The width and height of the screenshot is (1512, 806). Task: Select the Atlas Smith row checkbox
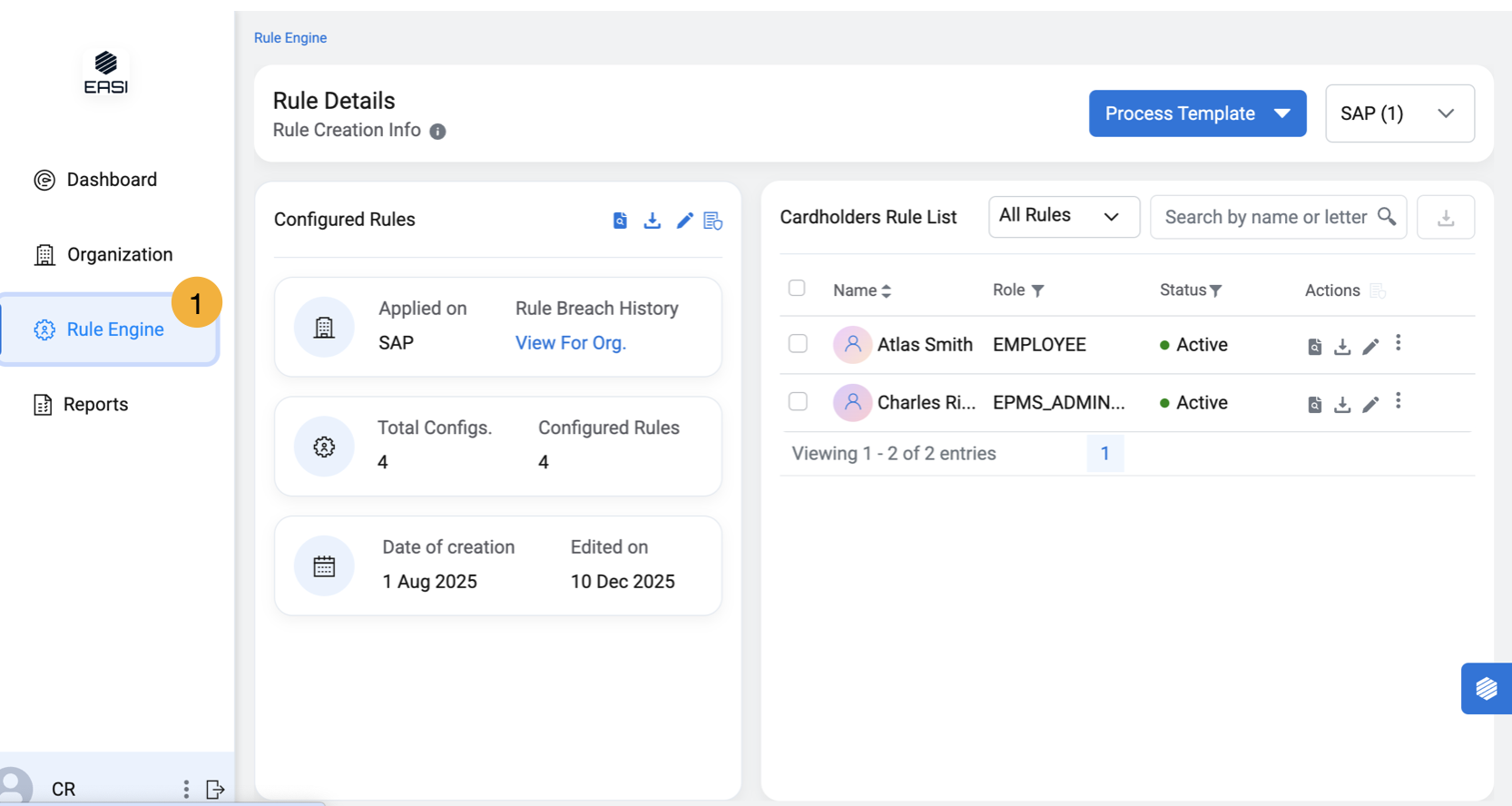click(x=798, y=344)
